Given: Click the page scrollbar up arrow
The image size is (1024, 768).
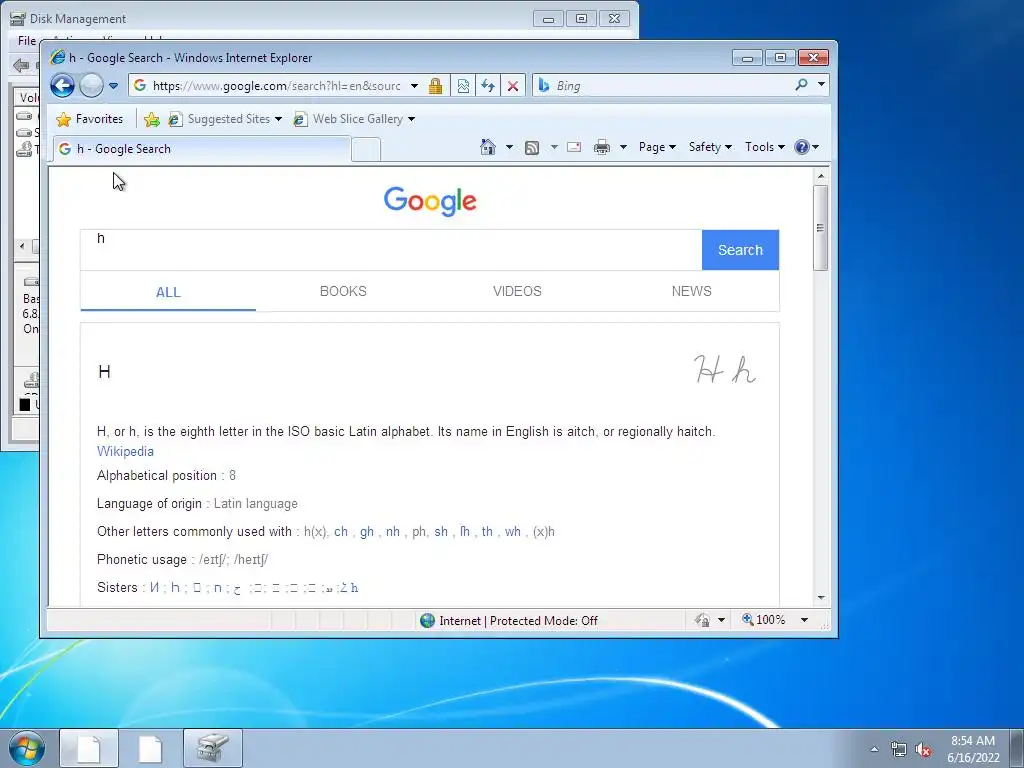Looking at the screenshot, I should (821, 176).
